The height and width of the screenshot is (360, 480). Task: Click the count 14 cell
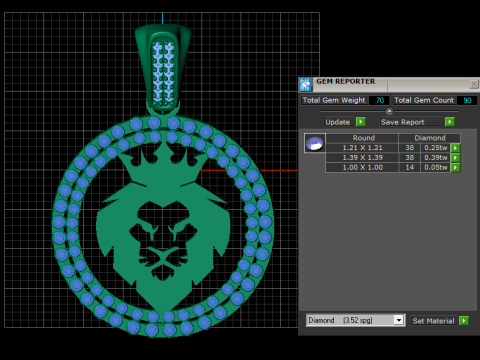coord(410,167)
